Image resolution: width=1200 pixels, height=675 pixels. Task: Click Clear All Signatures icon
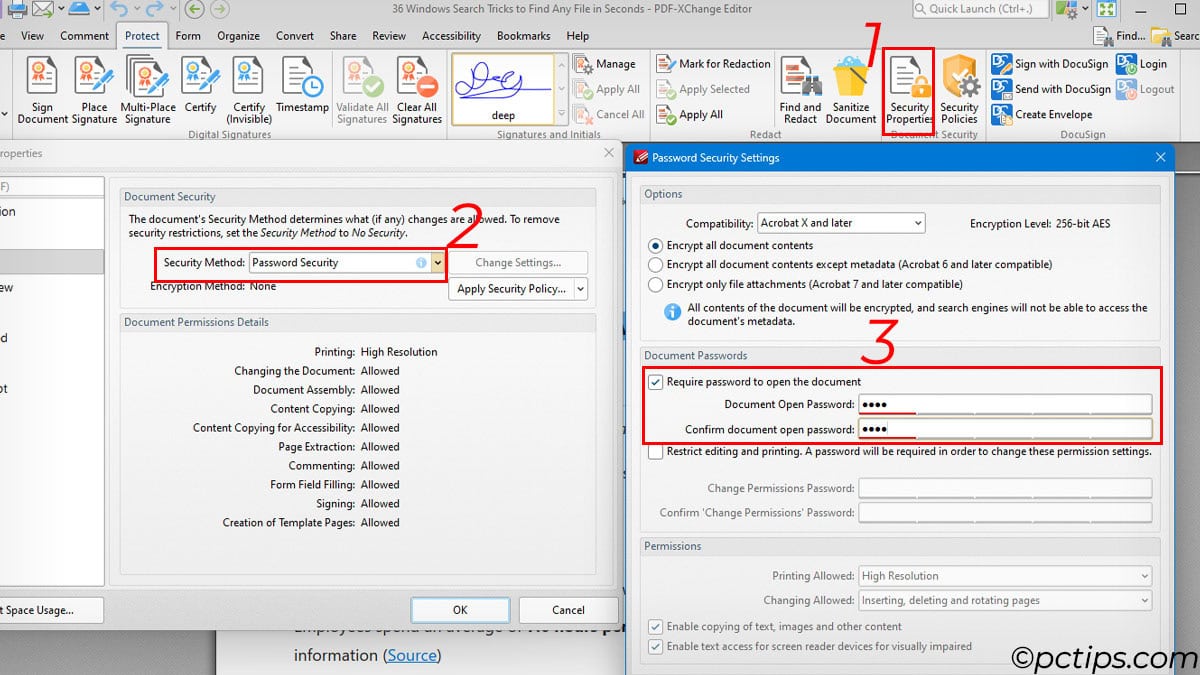coord(417,90)
